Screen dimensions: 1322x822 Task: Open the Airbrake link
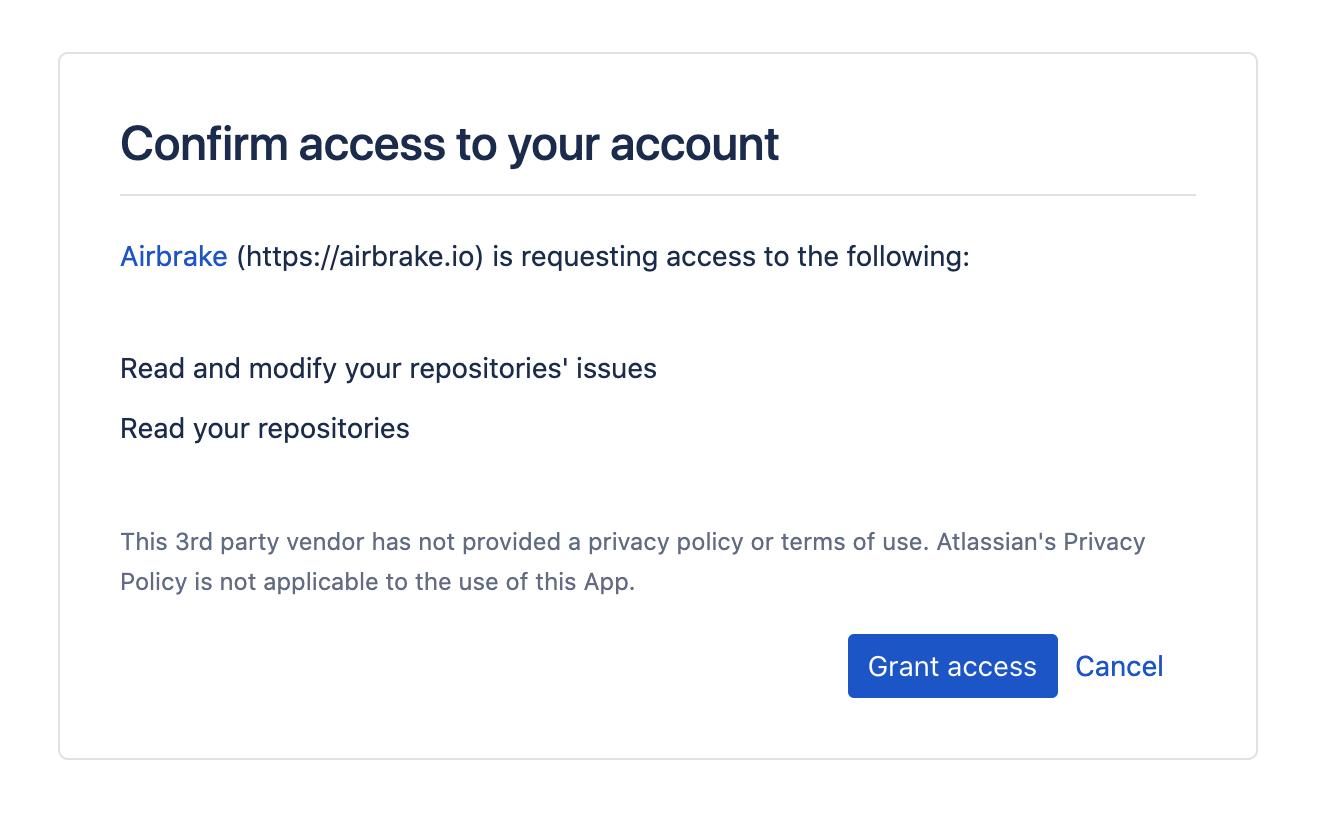[174, 257]
